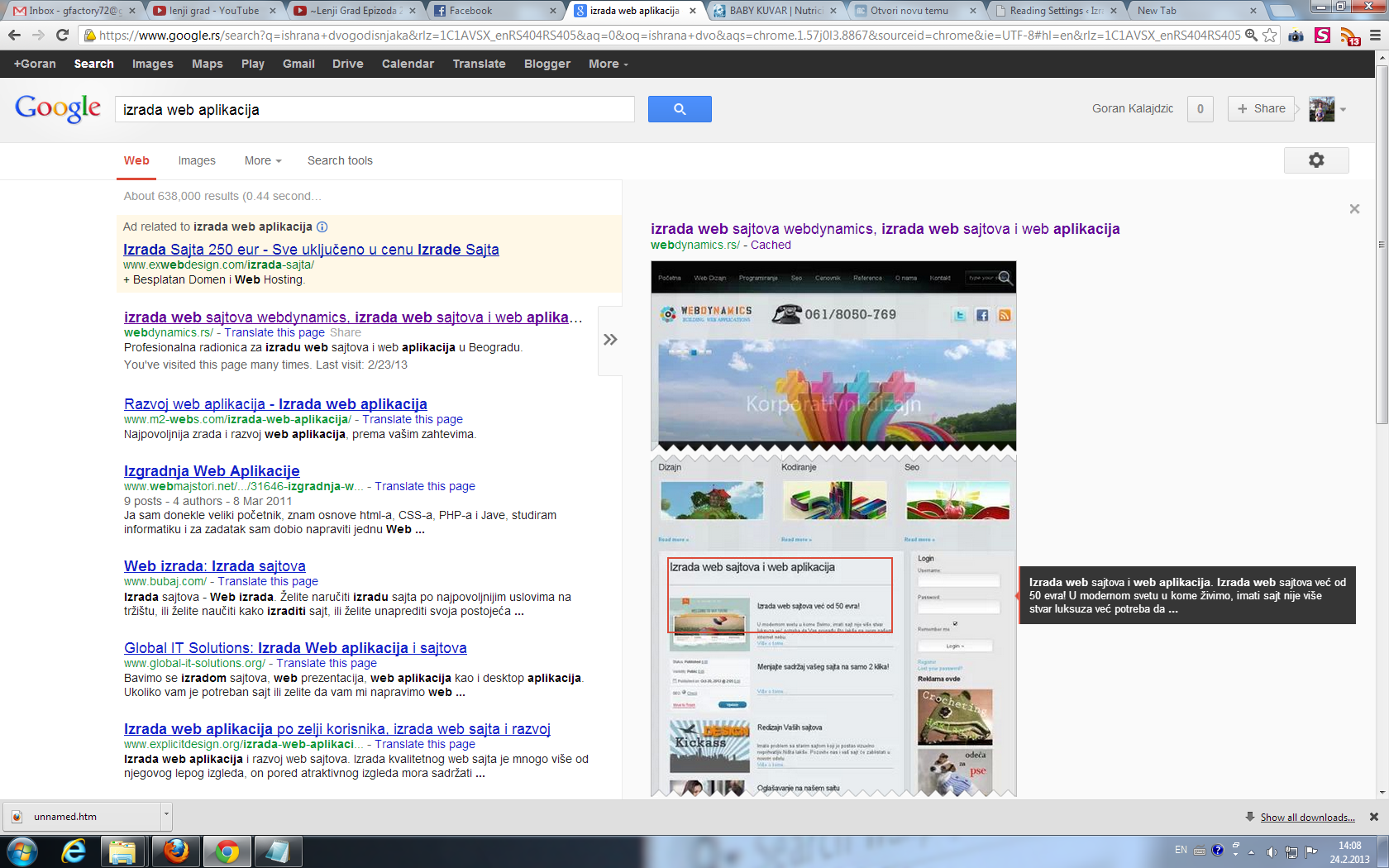Open the camera screenshot extension
This screenshot has width=1389, height=868.
tap(1296, 36)
